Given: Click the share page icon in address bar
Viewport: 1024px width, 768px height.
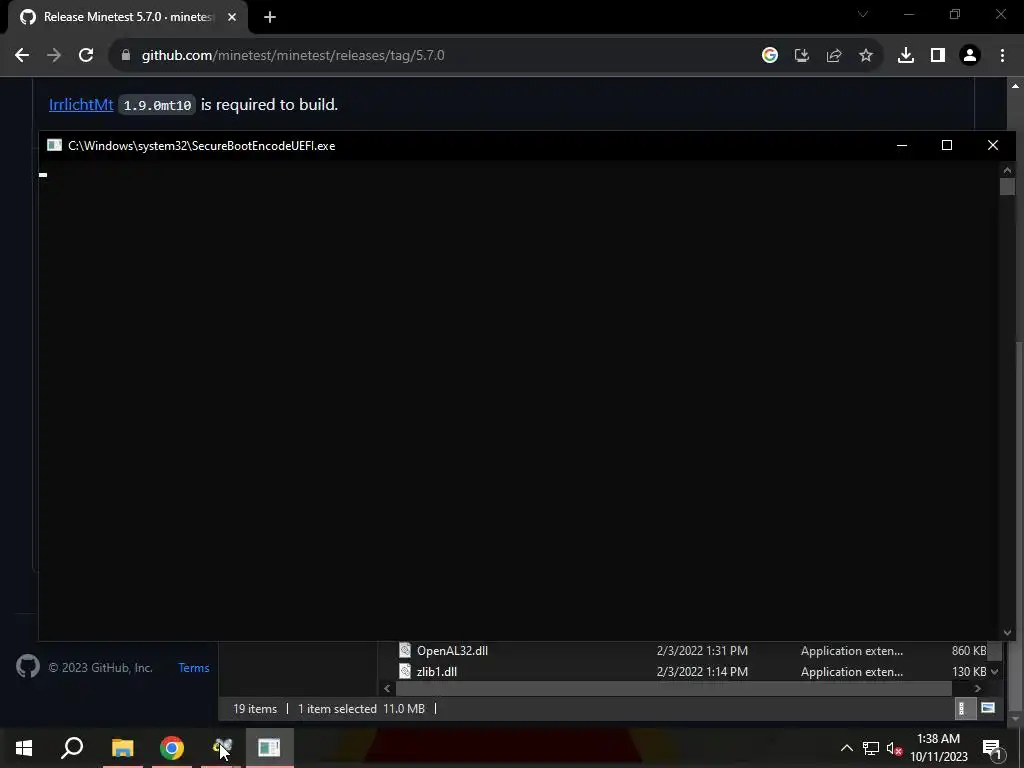Looking at the screenshot, I should (x=834, y=56).
